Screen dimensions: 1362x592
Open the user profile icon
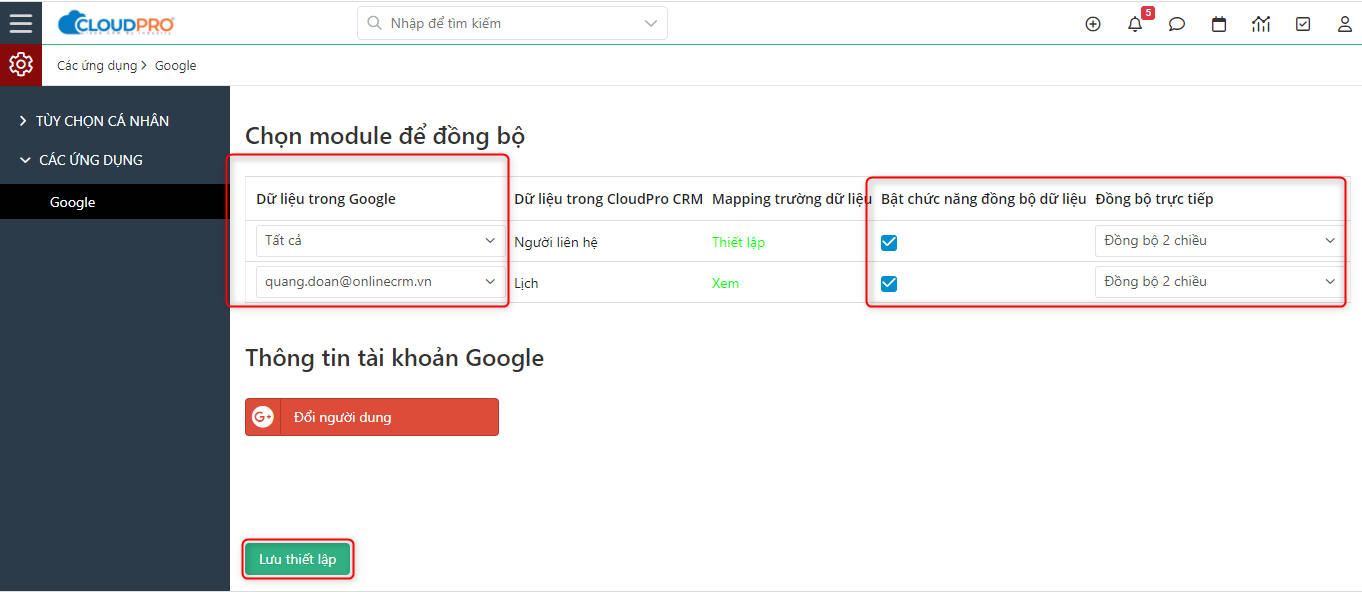1345,24
